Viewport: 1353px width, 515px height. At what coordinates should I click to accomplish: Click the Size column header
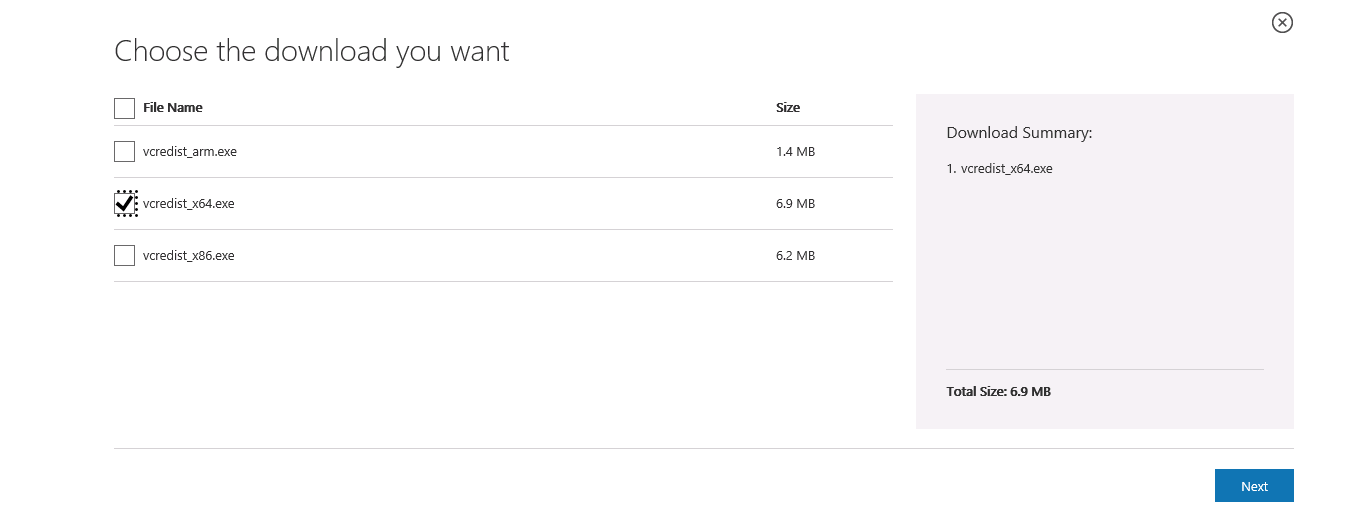[x=788, y=108]
